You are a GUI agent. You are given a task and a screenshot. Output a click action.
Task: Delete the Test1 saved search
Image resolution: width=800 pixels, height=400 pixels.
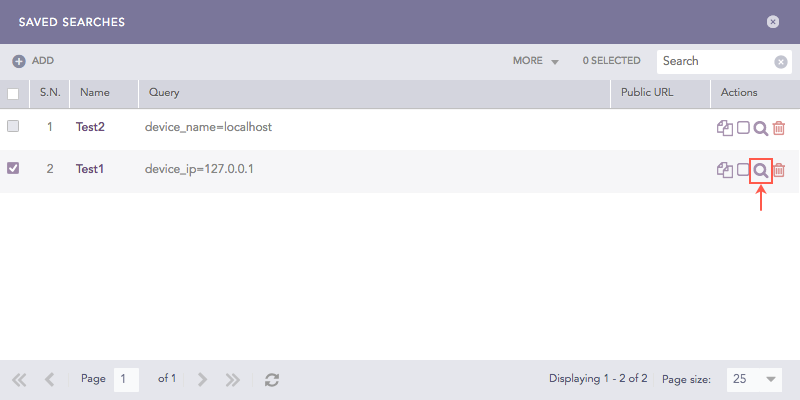pos(779,170)
